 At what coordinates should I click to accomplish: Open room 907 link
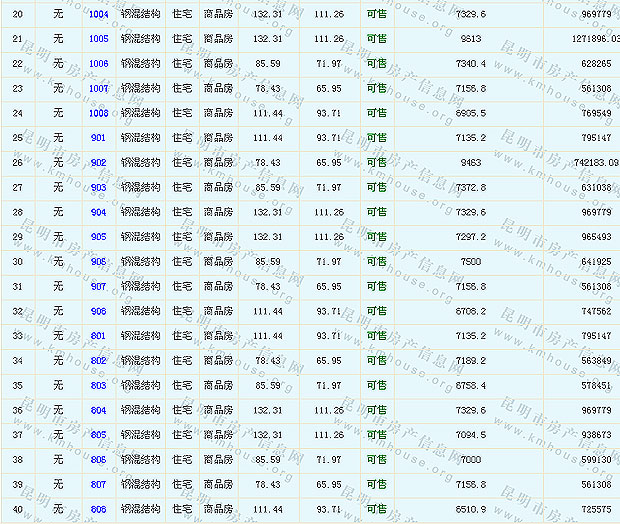click(x=98, y=286)
